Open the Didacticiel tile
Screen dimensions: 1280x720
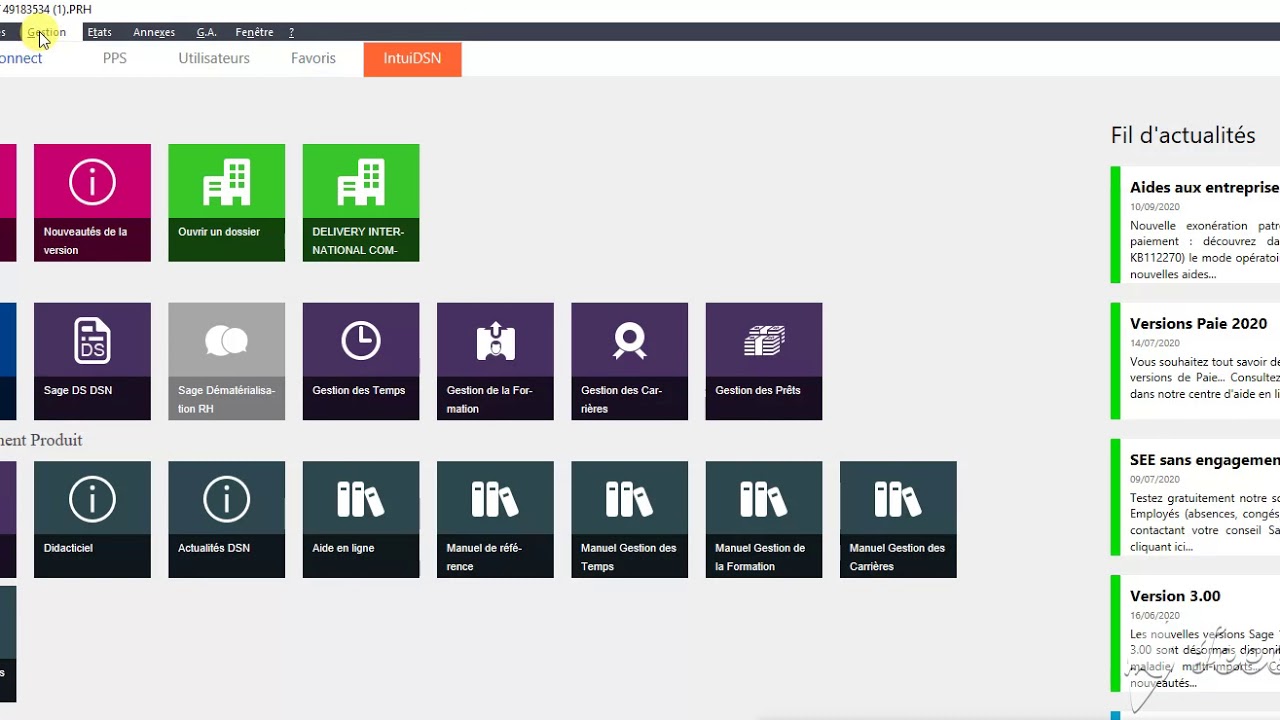tap(92, 519)
